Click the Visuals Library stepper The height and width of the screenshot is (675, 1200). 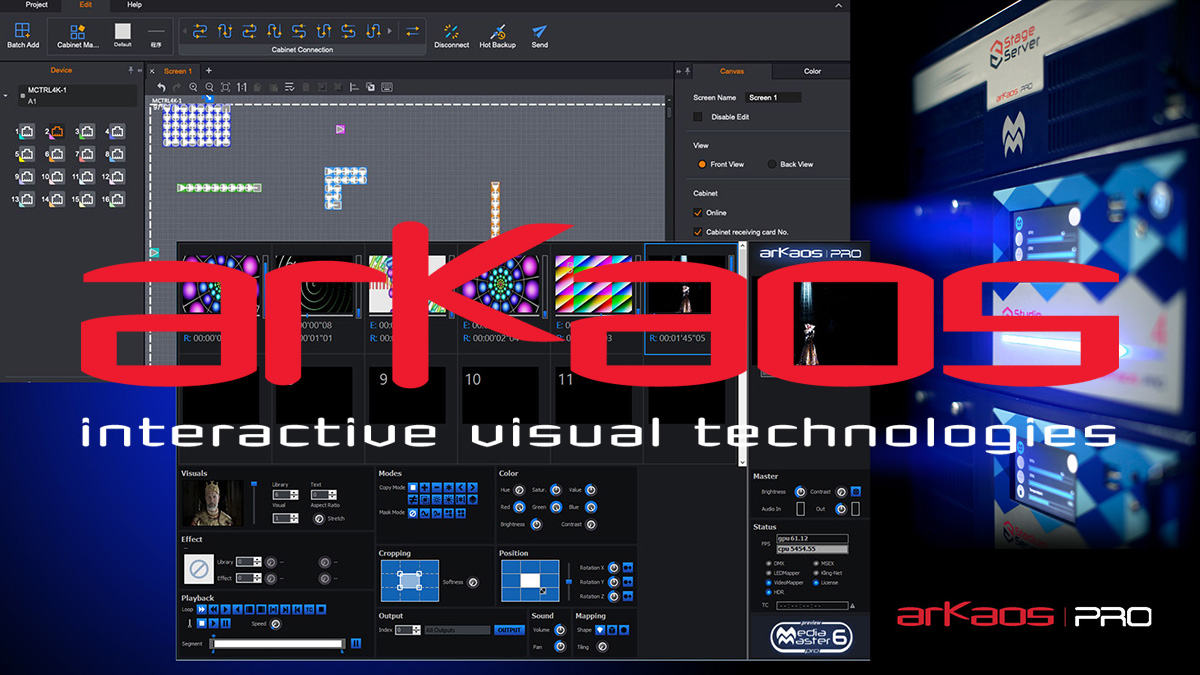click(x=286, y=495)
